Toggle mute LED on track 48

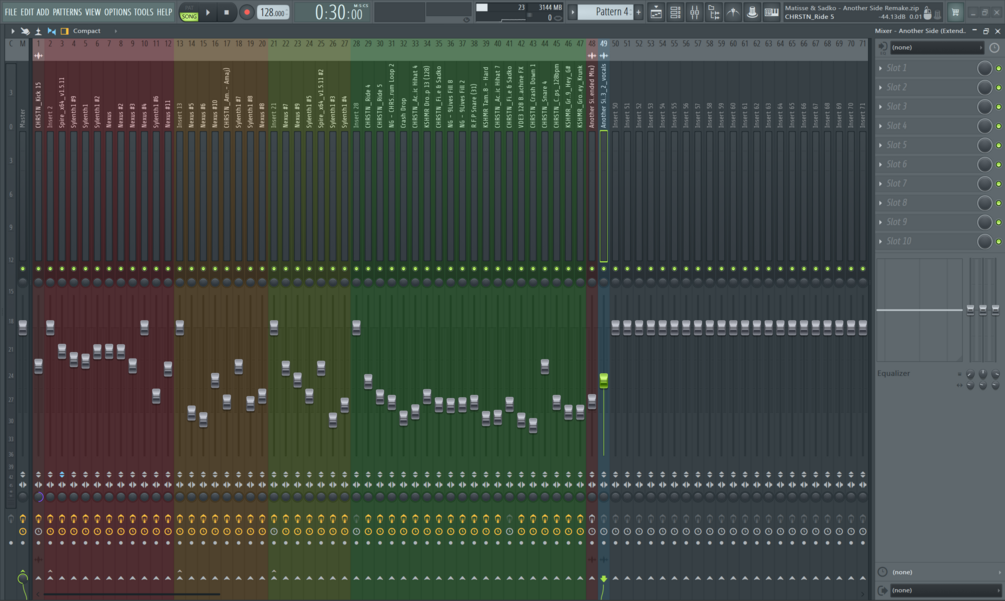click(x=592, y=268)
